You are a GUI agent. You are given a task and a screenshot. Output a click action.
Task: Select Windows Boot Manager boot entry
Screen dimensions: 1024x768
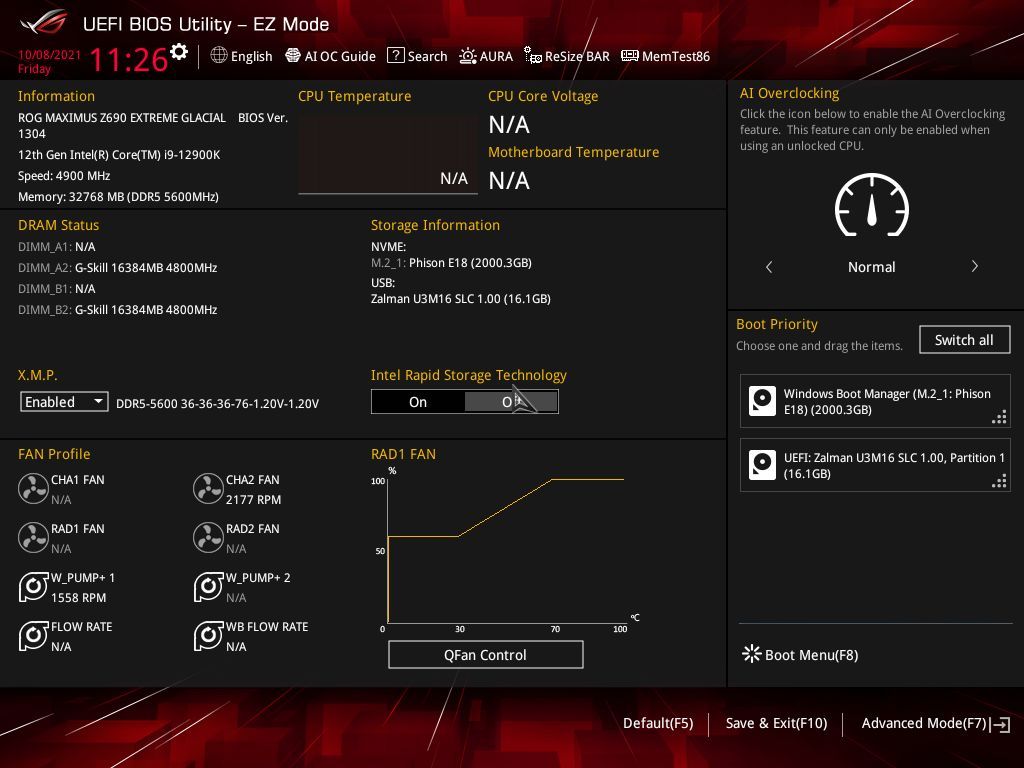(x=875, y=401)
